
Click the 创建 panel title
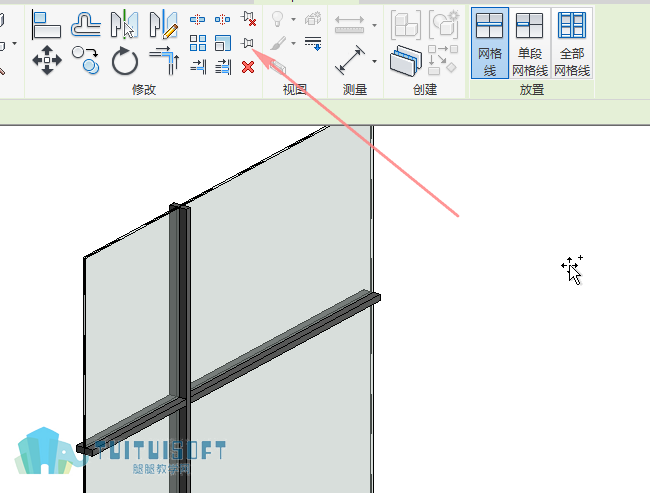(424, 89)
